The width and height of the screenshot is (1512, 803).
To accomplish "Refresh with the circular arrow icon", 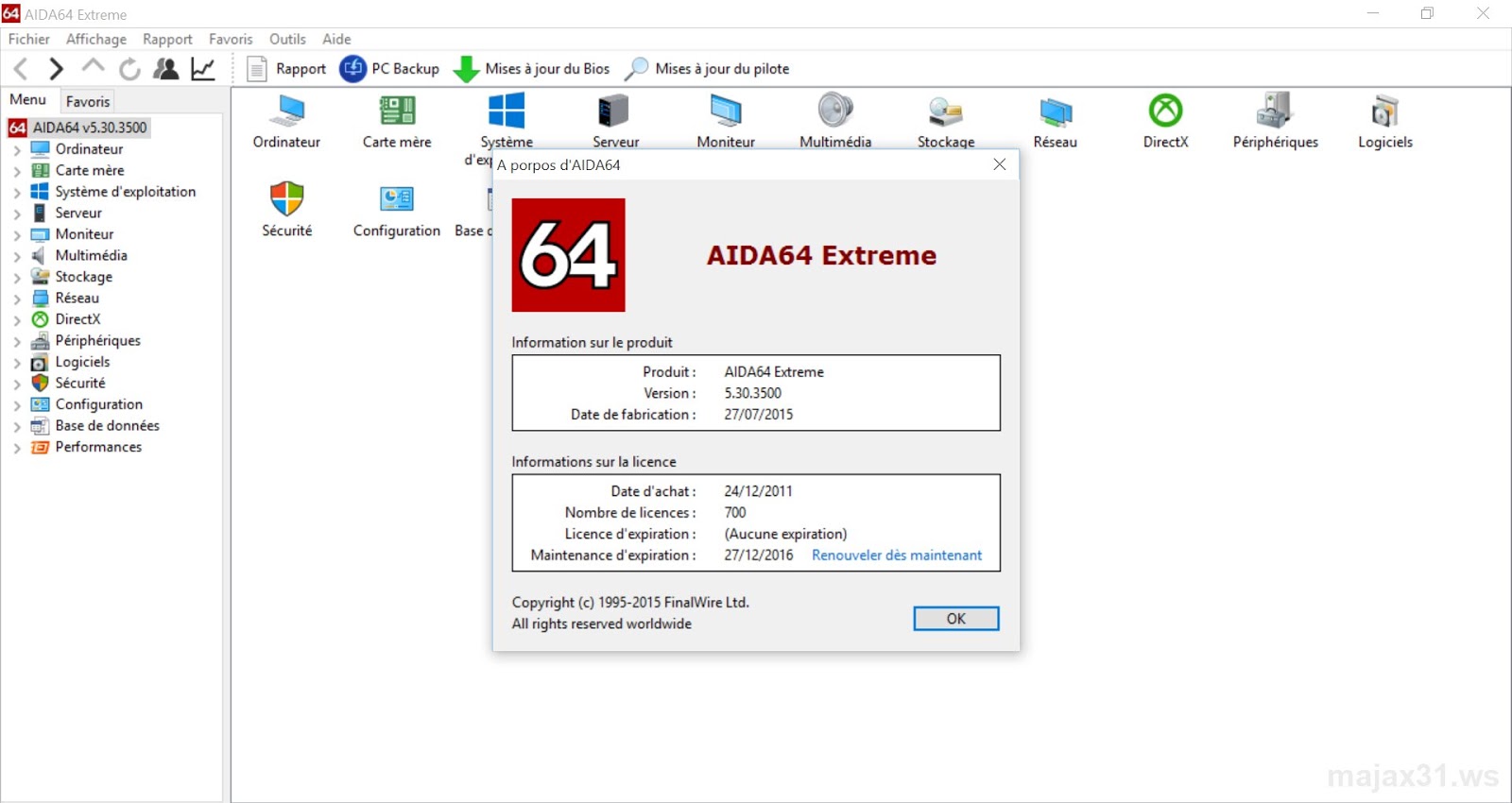I will 129,69.
